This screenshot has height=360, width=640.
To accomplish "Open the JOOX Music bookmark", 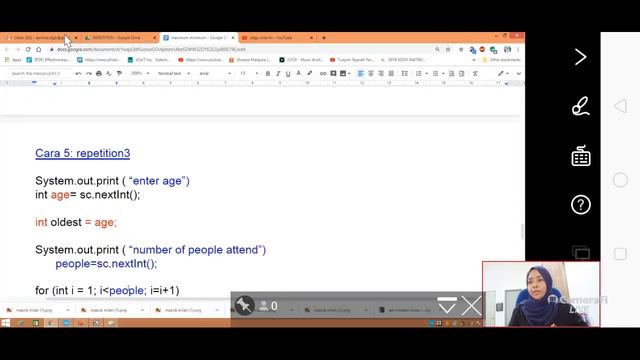I will click(301, 60).
